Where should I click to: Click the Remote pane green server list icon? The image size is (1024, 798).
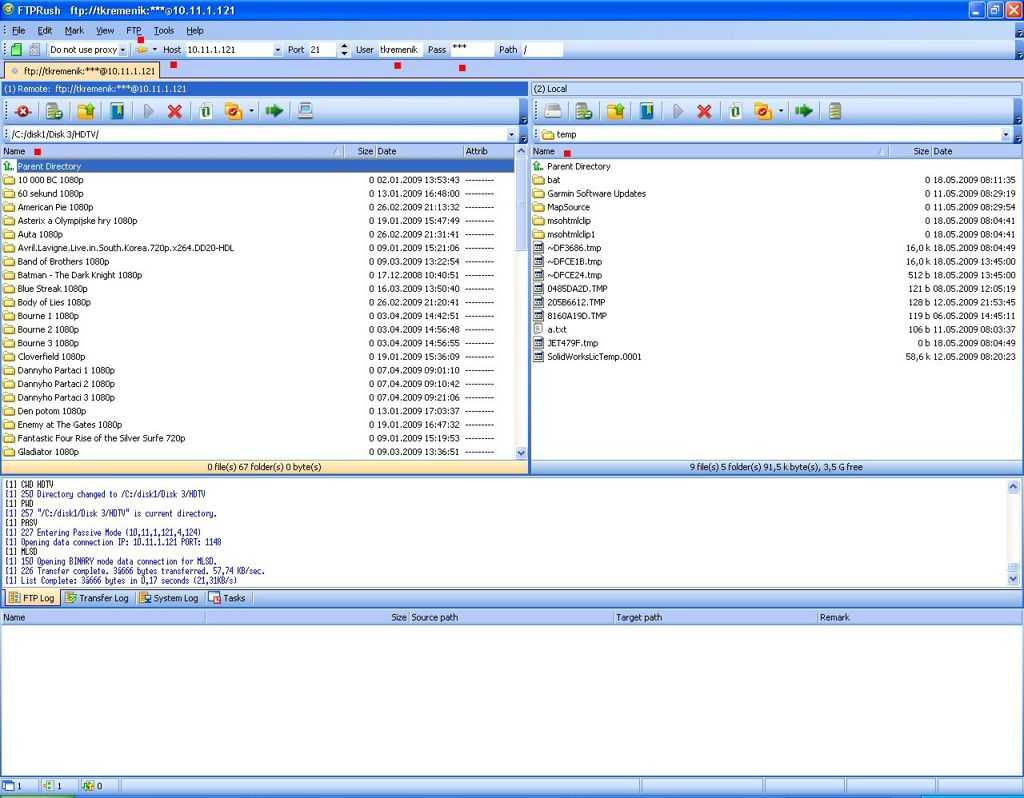pyautogui.click(x=54, y=112)
